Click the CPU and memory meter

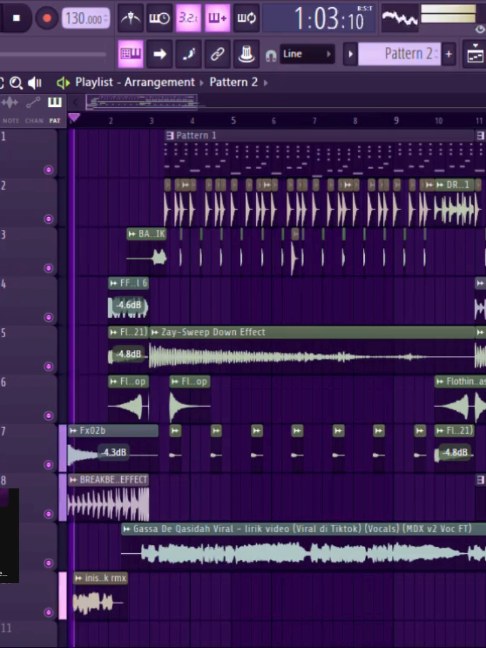click(x=448, y=13)
